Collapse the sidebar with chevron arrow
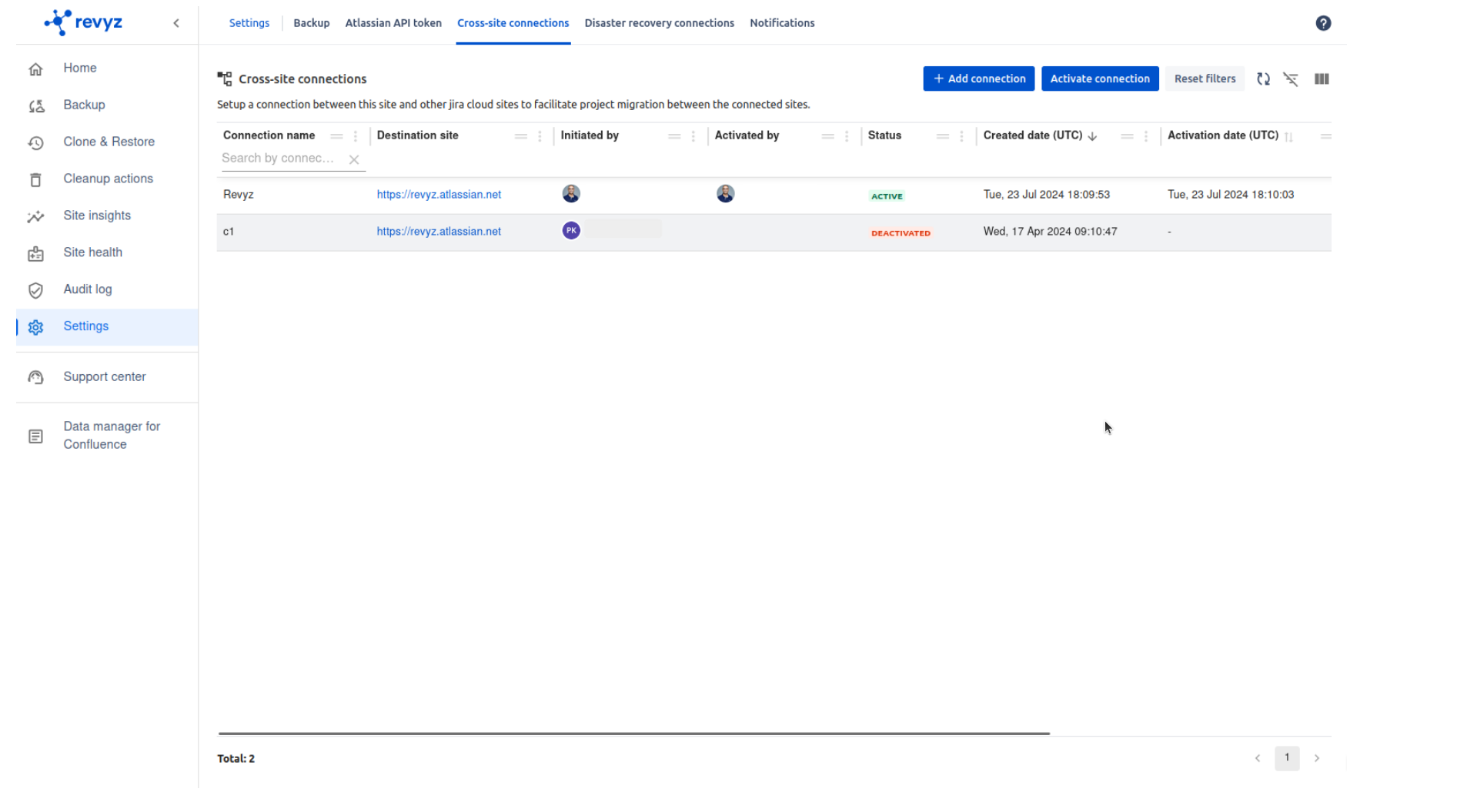The height and width of the screenshot is (812, 1467). click(x=176, y=23)
